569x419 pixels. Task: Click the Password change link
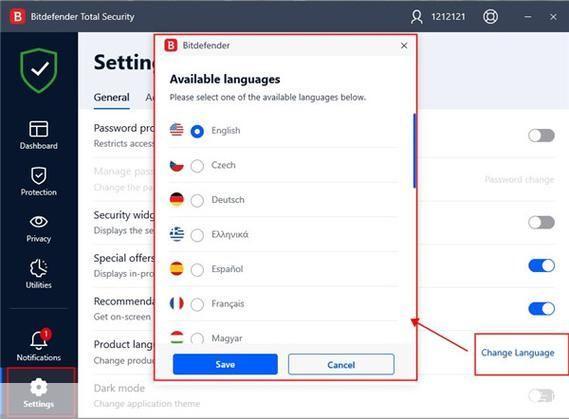pos(519,180)
